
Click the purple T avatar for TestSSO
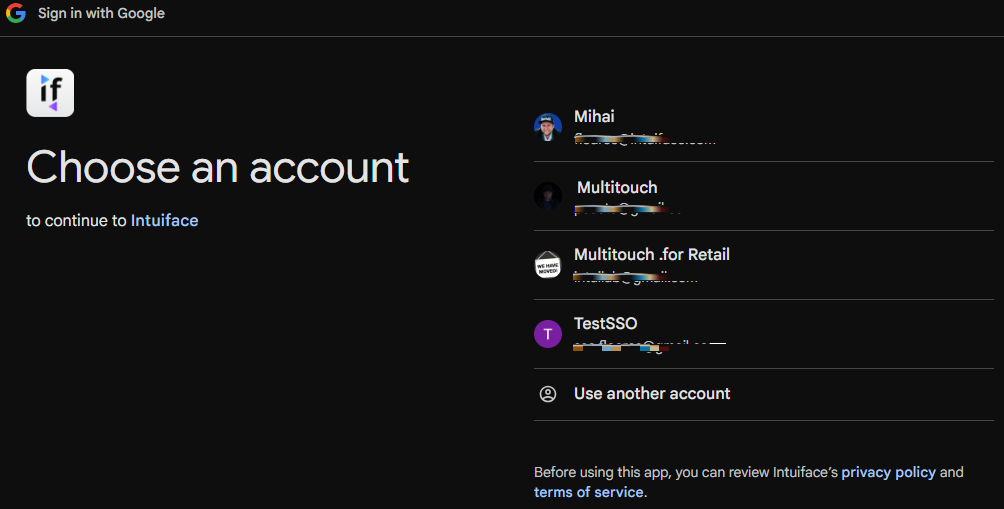[x=547, y=334]
